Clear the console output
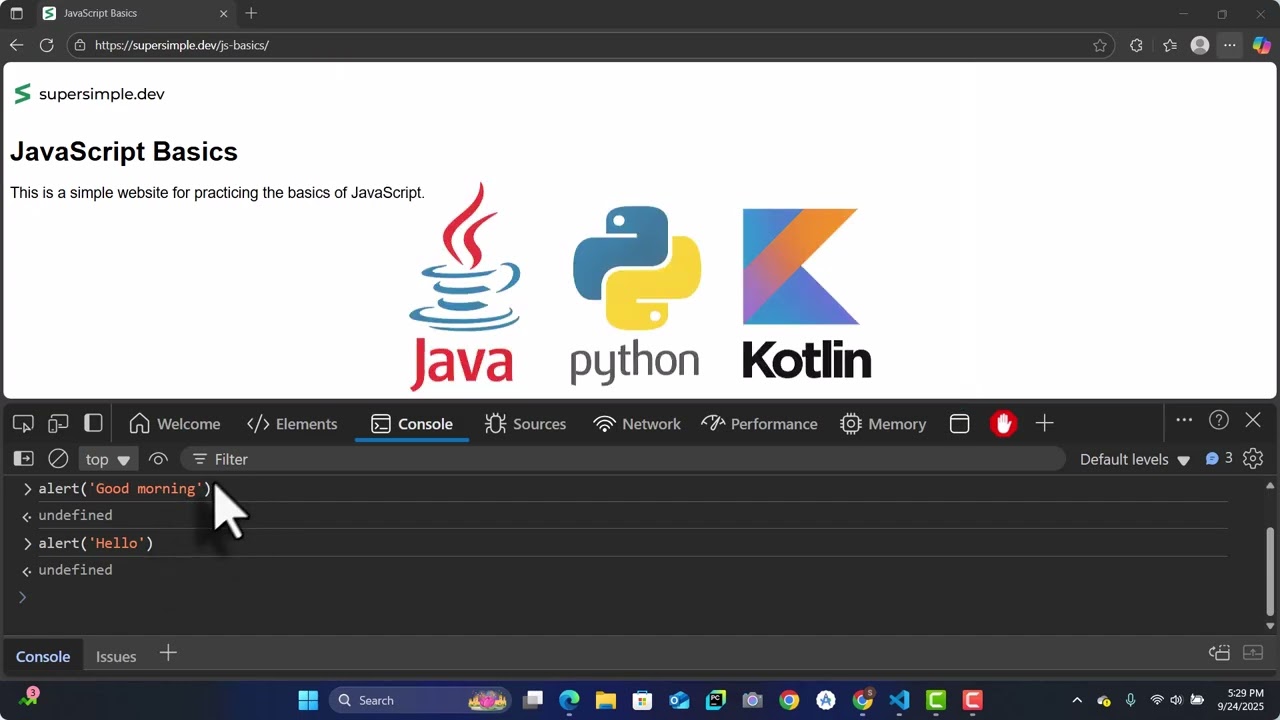The width and height of the screenshot is (1280, 720). tap(58, 459)
